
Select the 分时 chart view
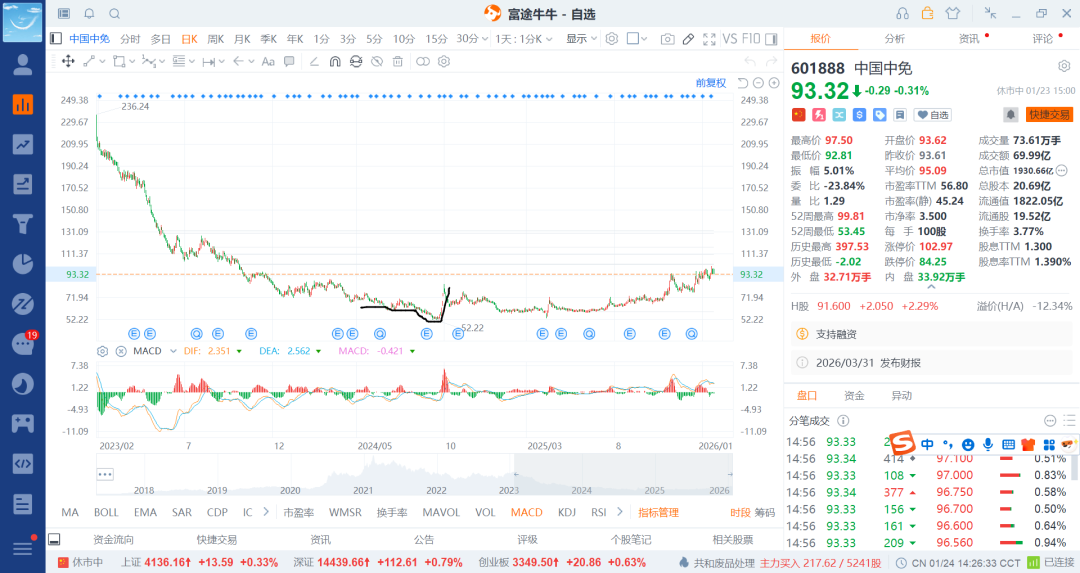click(x=130, y=39)
